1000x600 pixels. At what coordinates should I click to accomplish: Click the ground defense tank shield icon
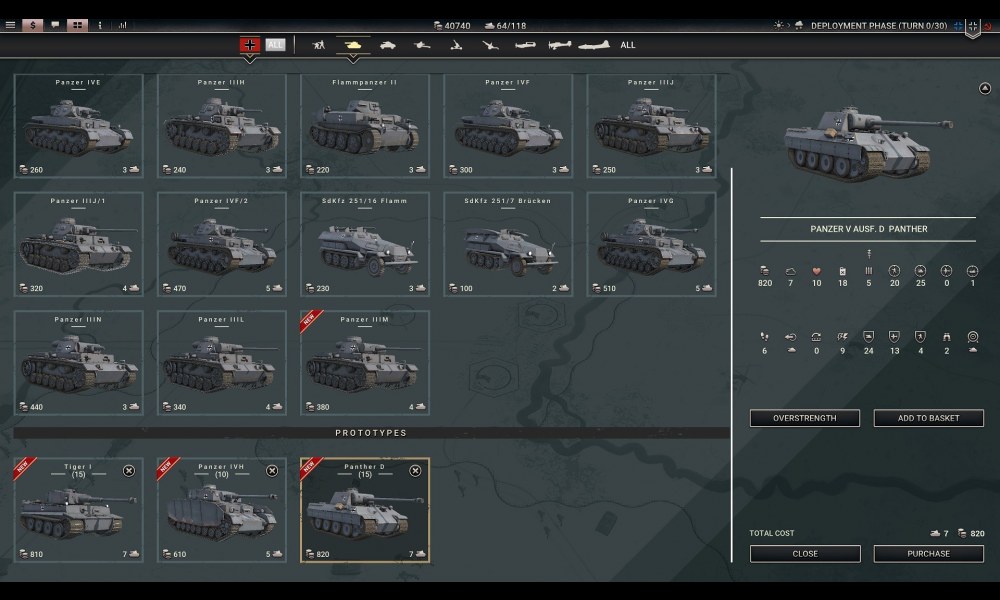[869, 337]
